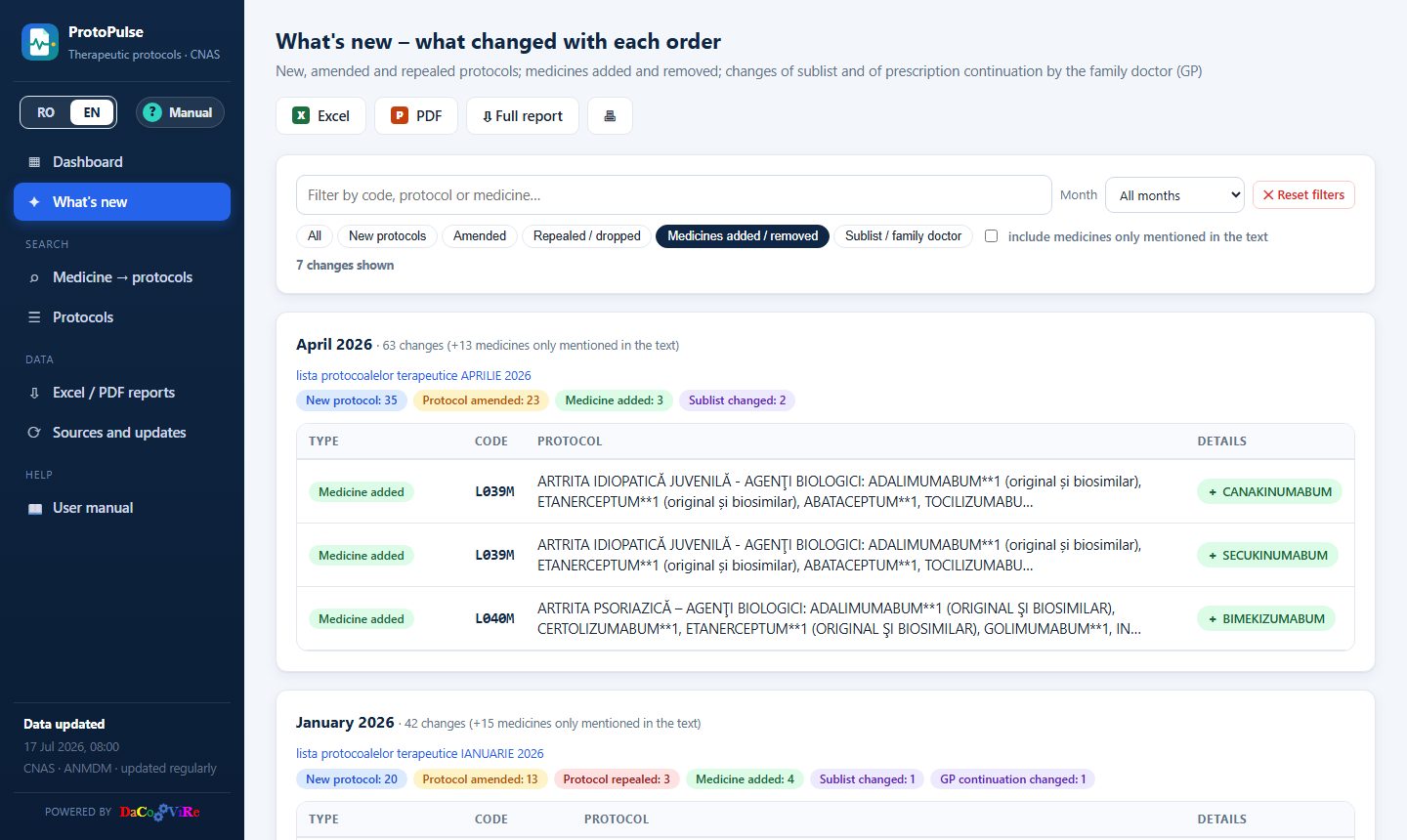Click the BIMEKIZUMABUM detail tag
The image size is (1407, 840).
pyautogui.click(x=1266, y=618)
